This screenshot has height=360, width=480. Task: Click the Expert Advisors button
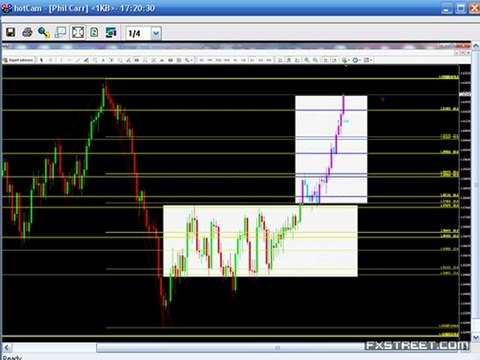click(x=19, y=60)
